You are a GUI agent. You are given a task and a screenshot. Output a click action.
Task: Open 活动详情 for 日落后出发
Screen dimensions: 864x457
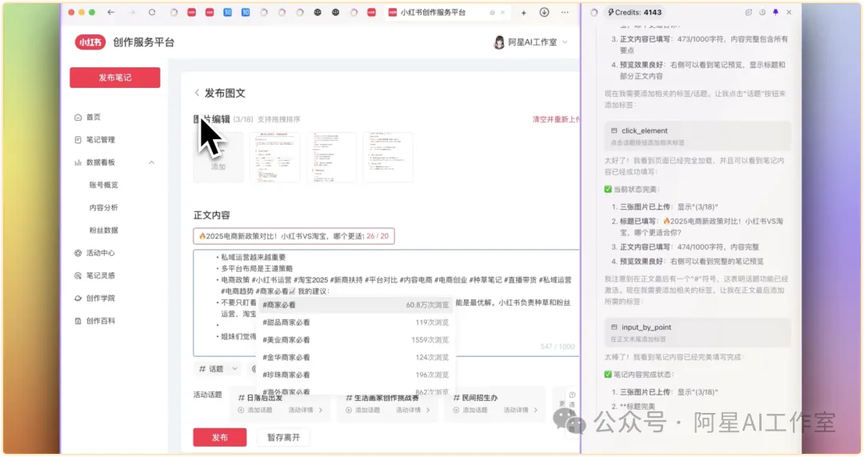pyautogui.click(x=306, y=410)
